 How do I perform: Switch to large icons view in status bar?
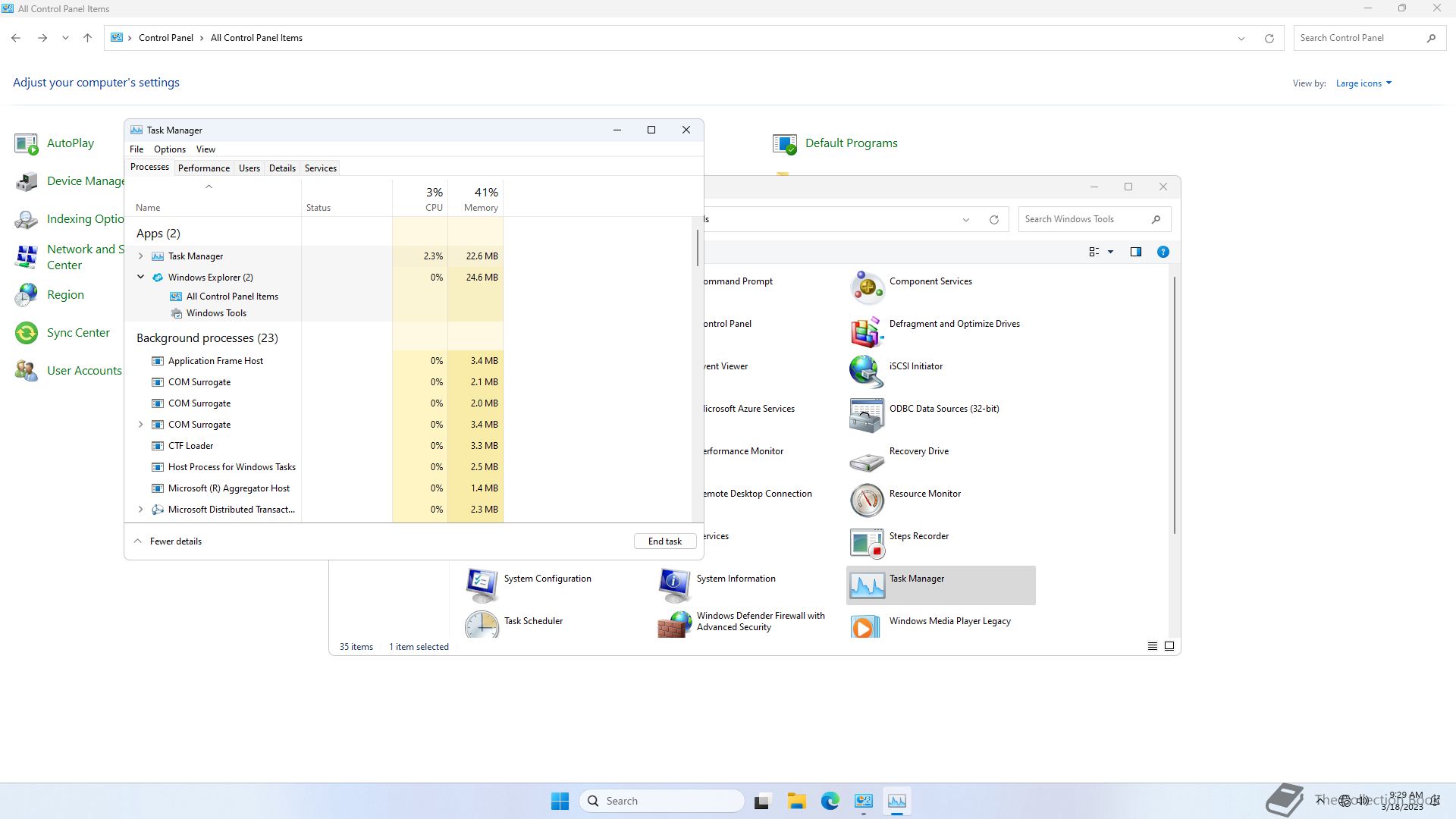[1169, 646]
